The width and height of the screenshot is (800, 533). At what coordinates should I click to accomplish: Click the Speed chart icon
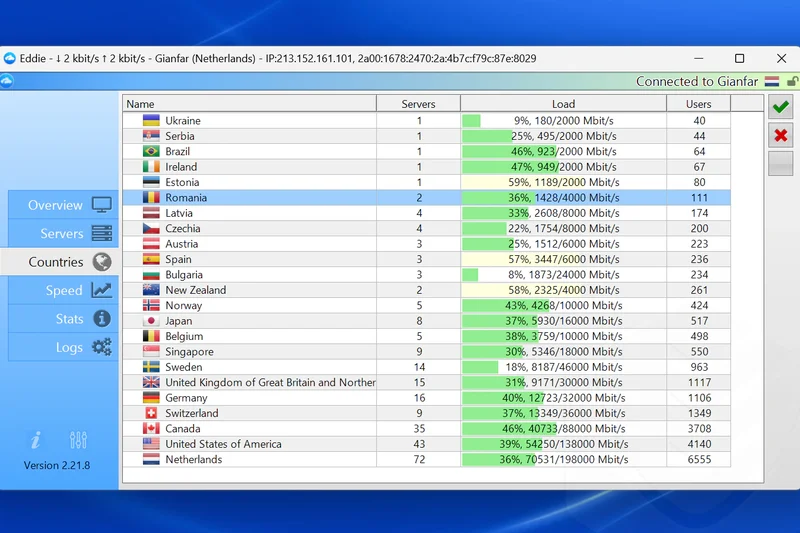coord(102,290)
